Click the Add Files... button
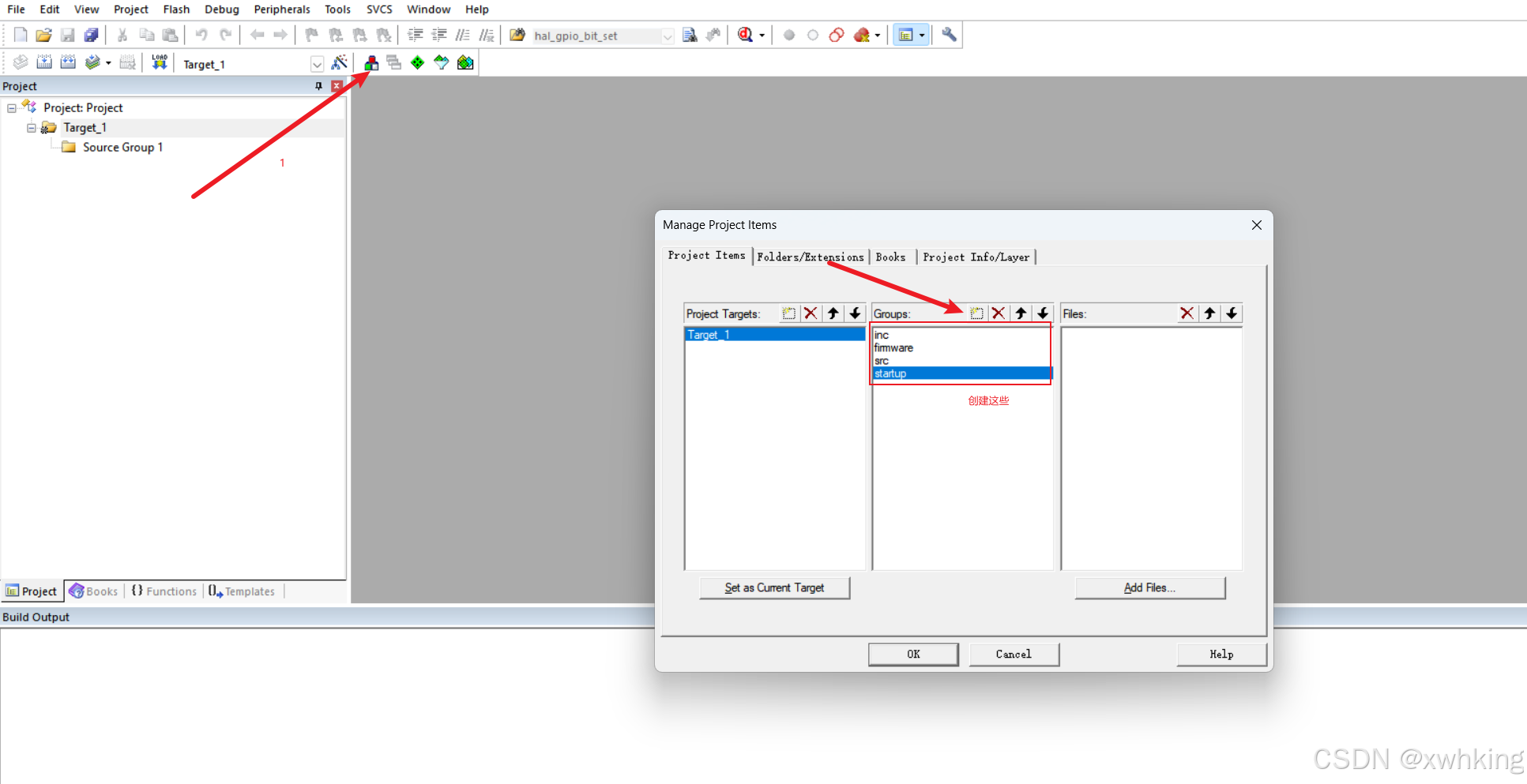This screenshot has width=1527, height=784. point(1150,588)
